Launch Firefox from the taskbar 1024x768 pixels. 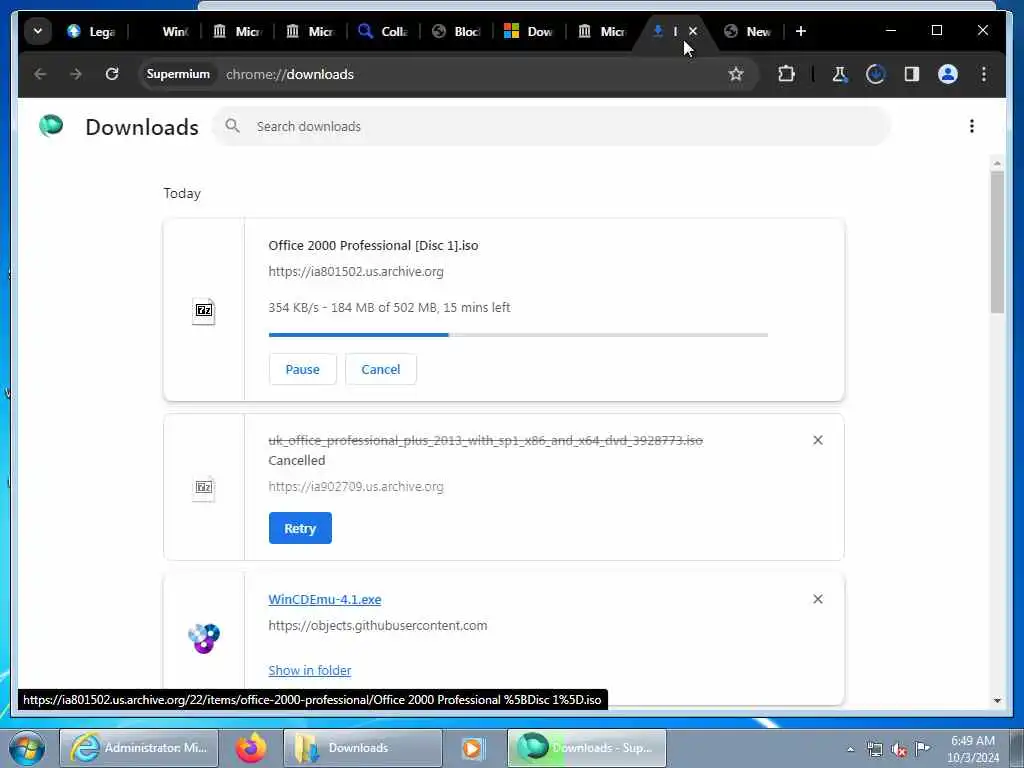coord(251,748)
